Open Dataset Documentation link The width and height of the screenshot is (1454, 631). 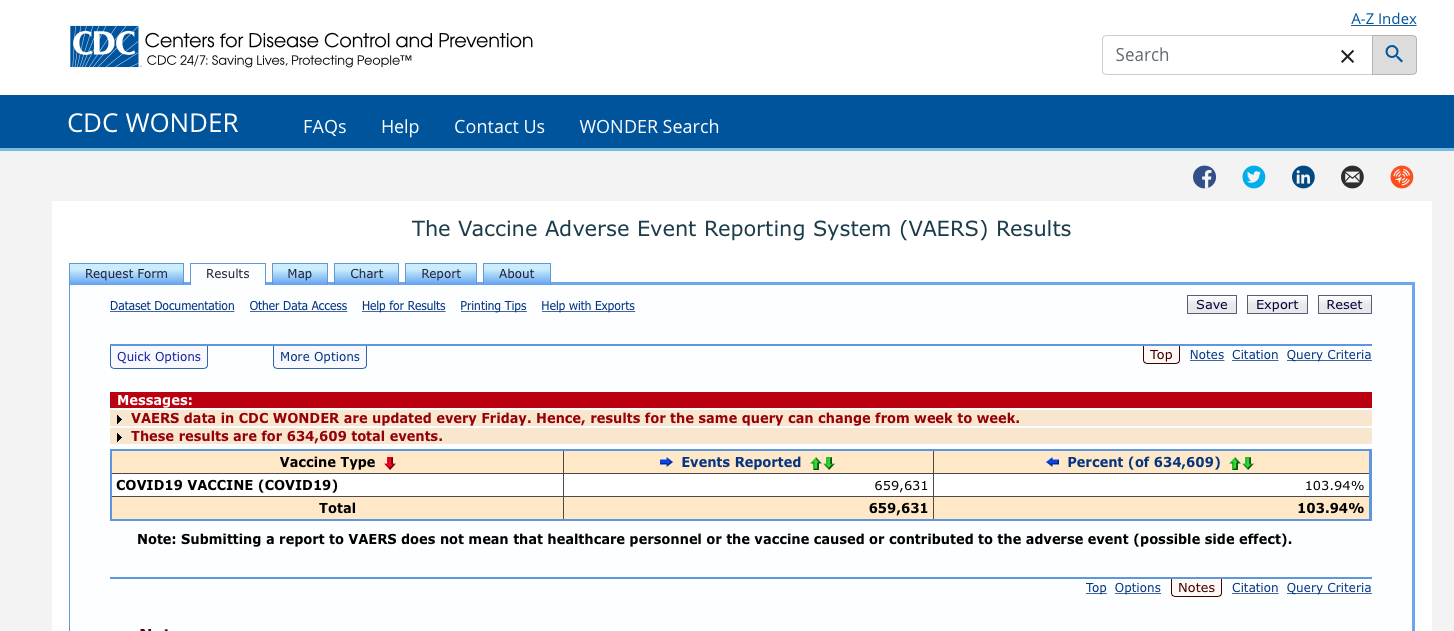172,306
